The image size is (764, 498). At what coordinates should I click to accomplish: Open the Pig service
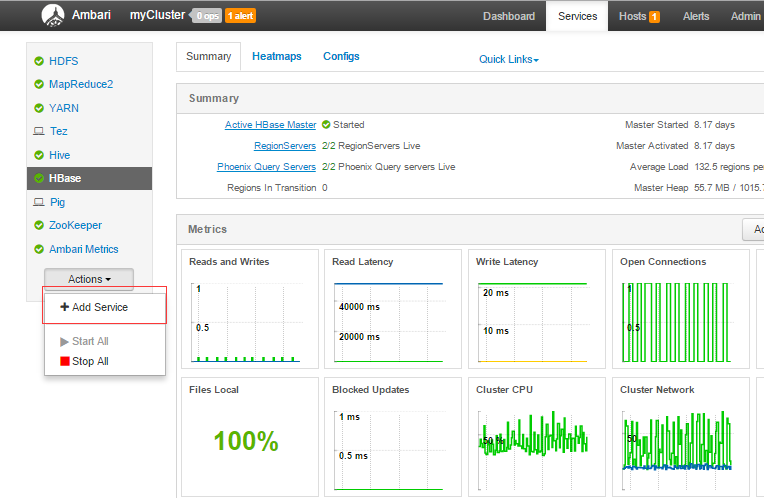57,202
